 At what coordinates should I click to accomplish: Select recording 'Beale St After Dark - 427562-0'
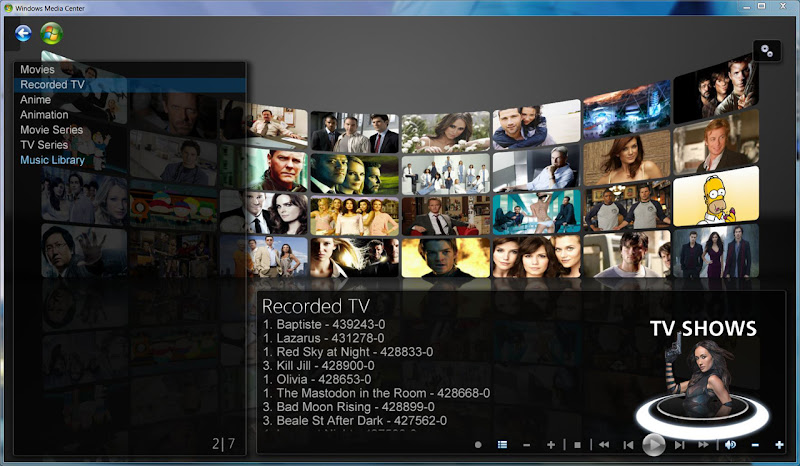355,421
